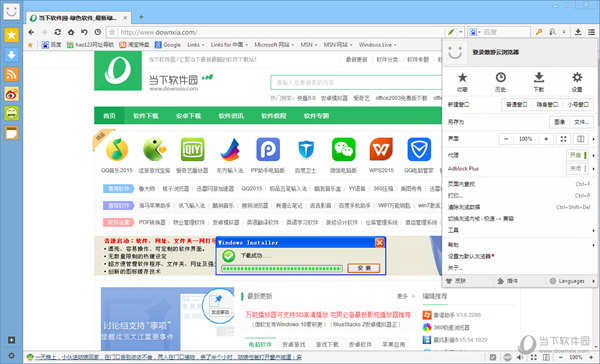Screen dimensions: 600x364
Task: Select the downxia.com browser tab
Action: 78,18
